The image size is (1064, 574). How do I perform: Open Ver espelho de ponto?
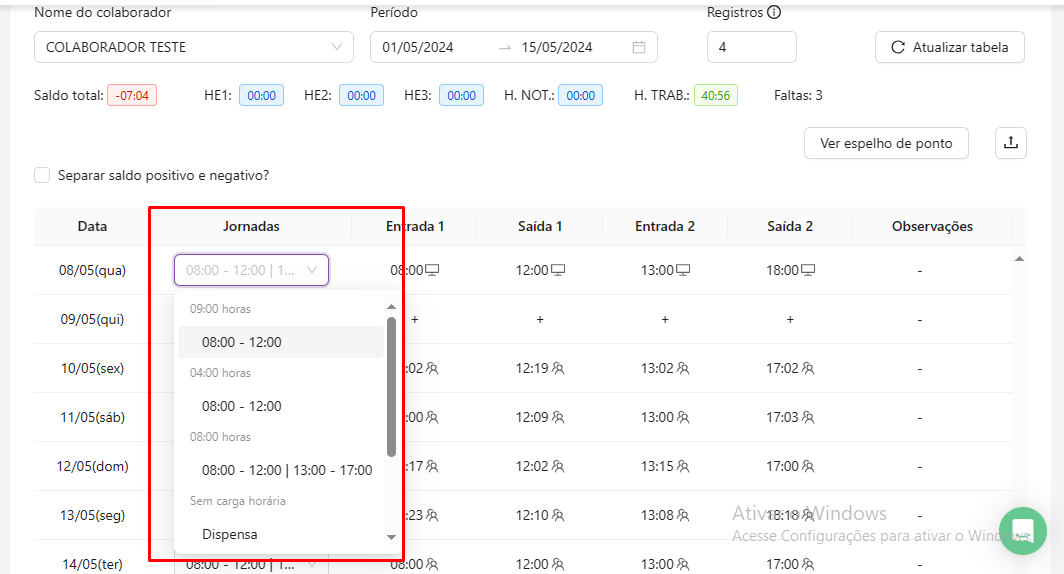click(x=885, y=143)
